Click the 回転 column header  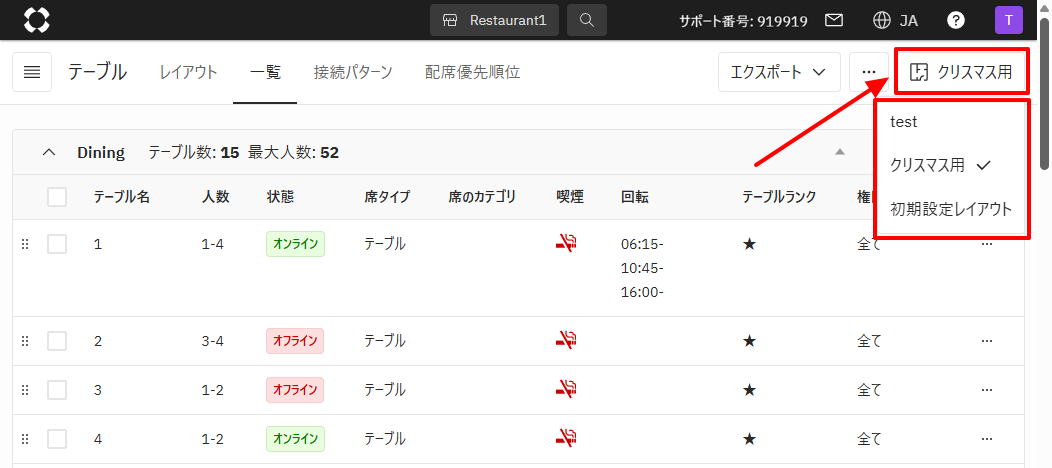(x=635, y=197)
